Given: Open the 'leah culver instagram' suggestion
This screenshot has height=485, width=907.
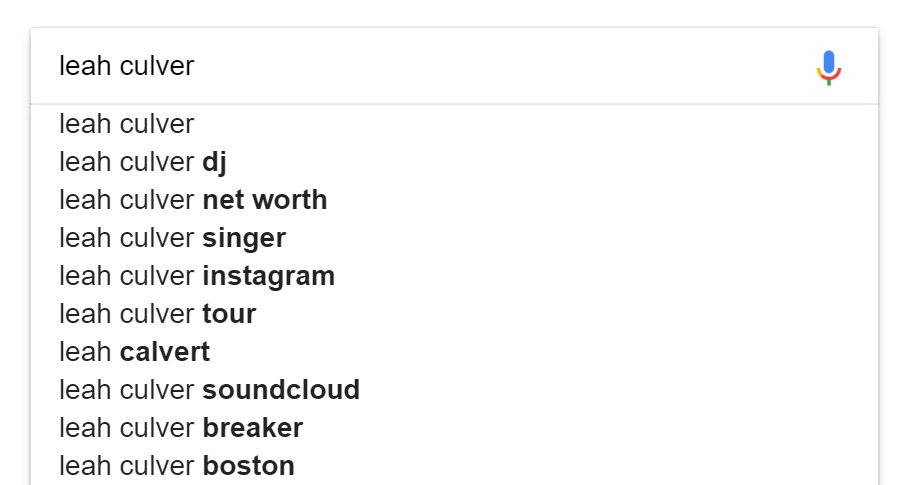Looking at the screenshot, I should pos(197,276).
